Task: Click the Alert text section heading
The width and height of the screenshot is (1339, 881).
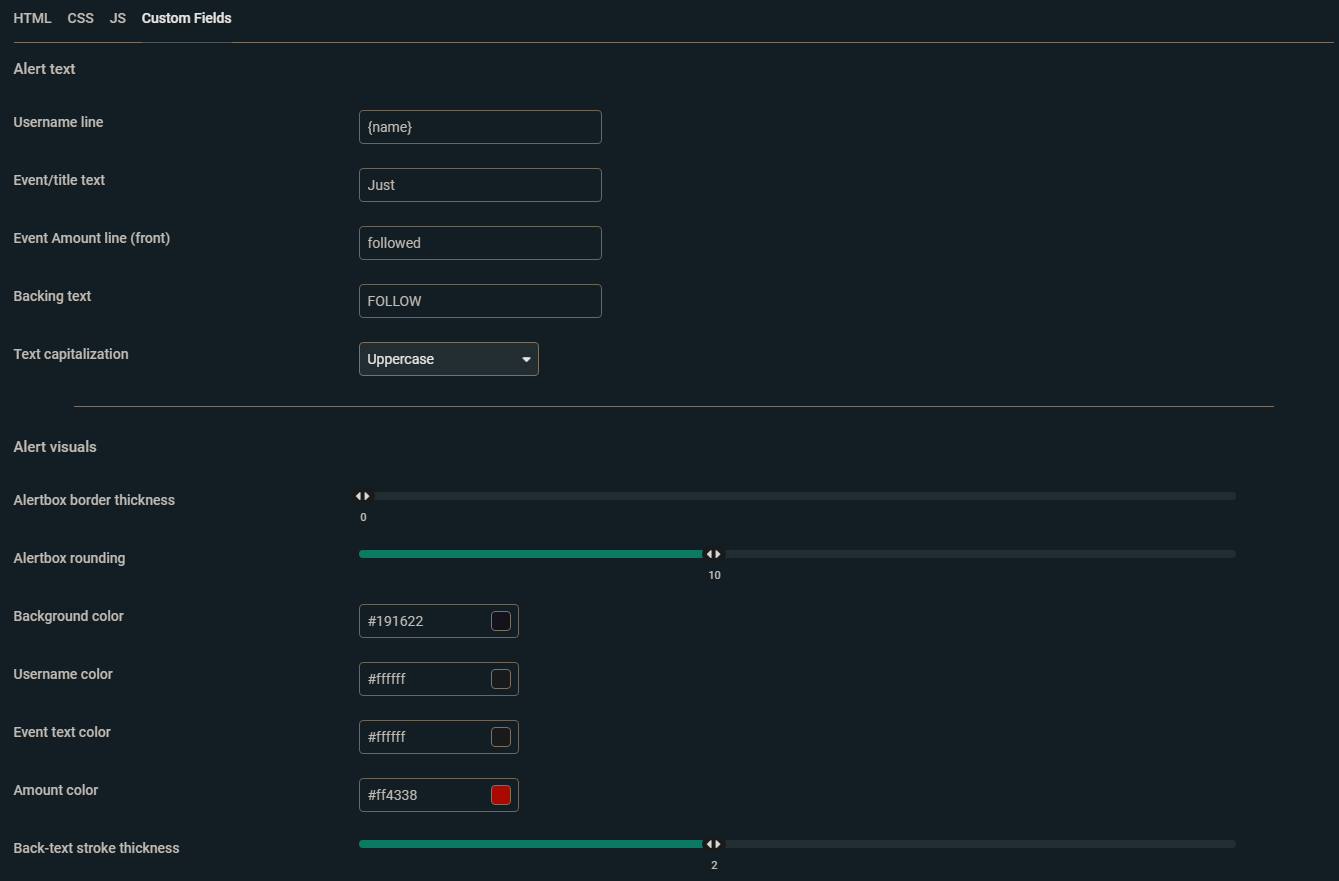Action: click(x=44, y=69)
